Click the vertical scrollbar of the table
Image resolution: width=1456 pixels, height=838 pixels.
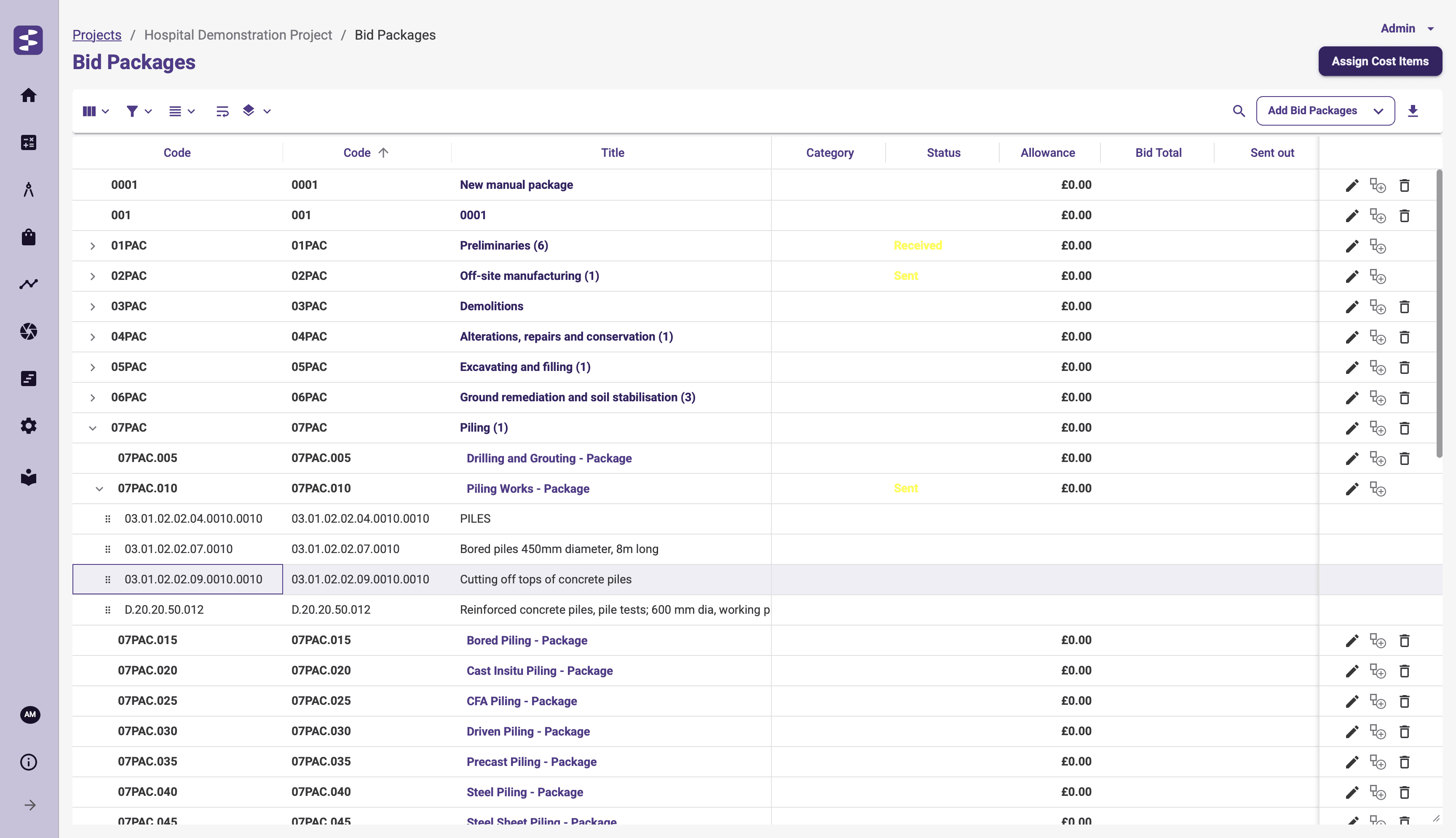pos(1439,314)
